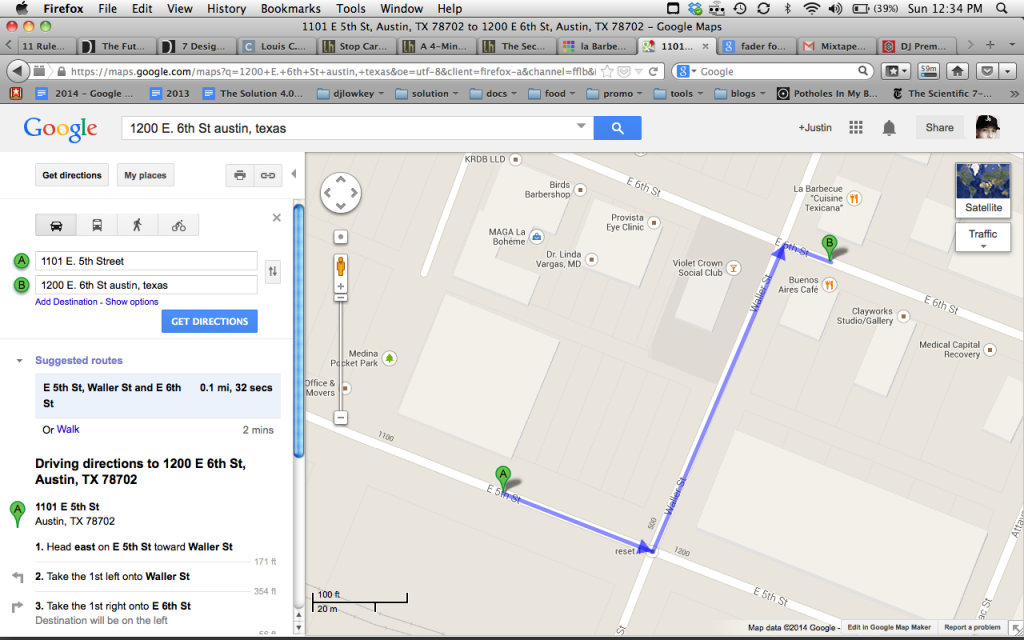Click Violet Crown Social Club bar icon
Screen dimensions: 1024x640
(733, 268)
